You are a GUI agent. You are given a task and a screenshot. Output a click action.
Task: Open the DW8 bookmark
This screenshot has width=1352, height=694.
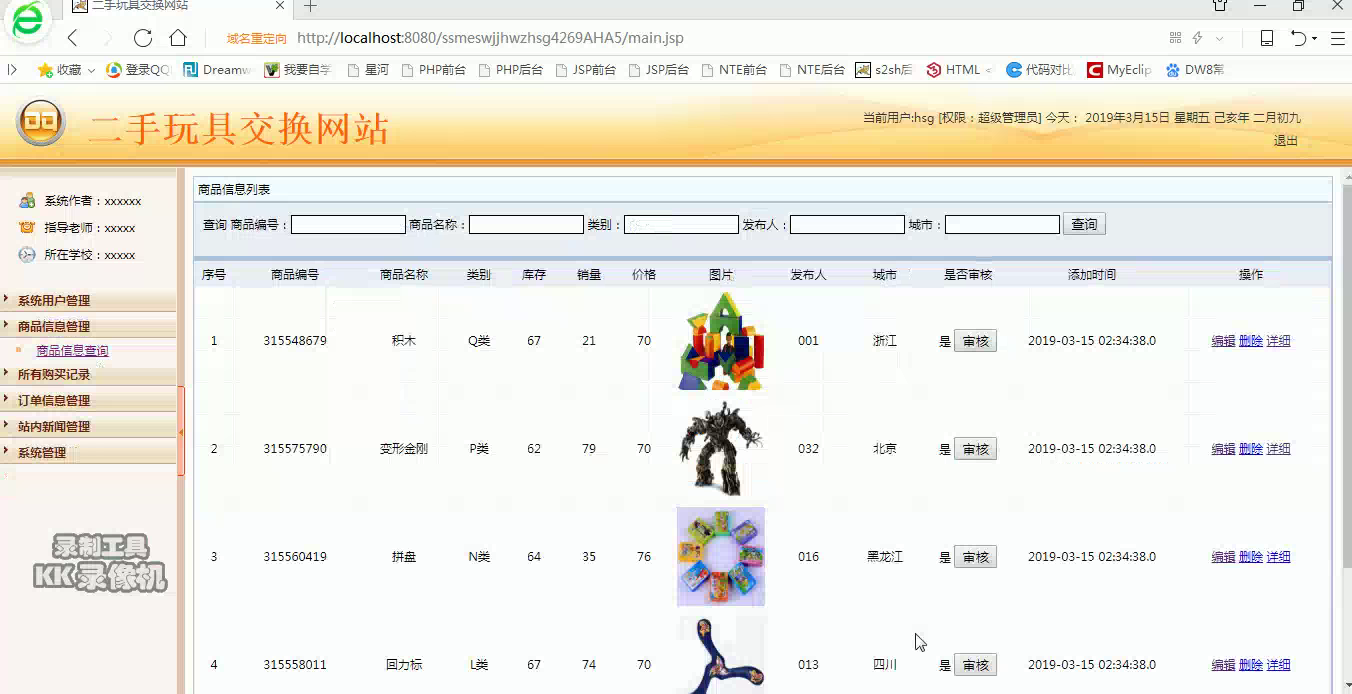[x=1195, y=70]
